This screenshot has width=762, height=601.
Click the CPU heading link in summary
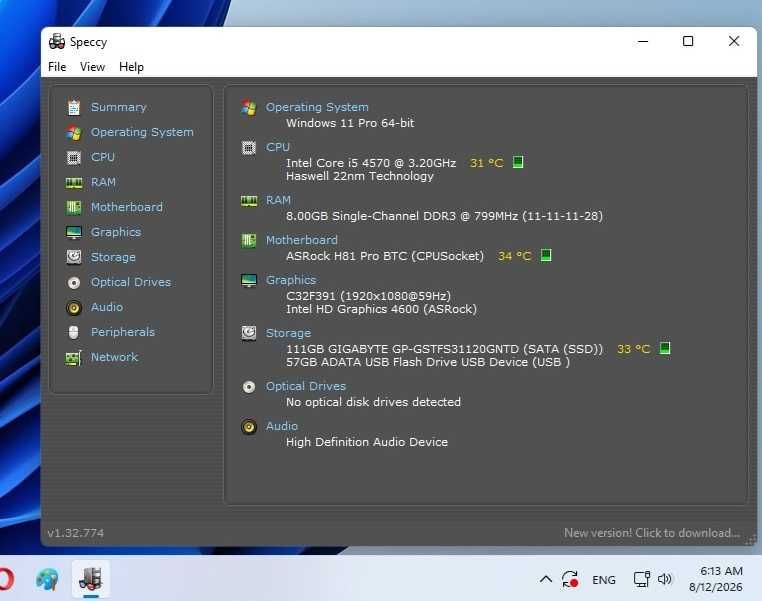[x=277, y=147]
